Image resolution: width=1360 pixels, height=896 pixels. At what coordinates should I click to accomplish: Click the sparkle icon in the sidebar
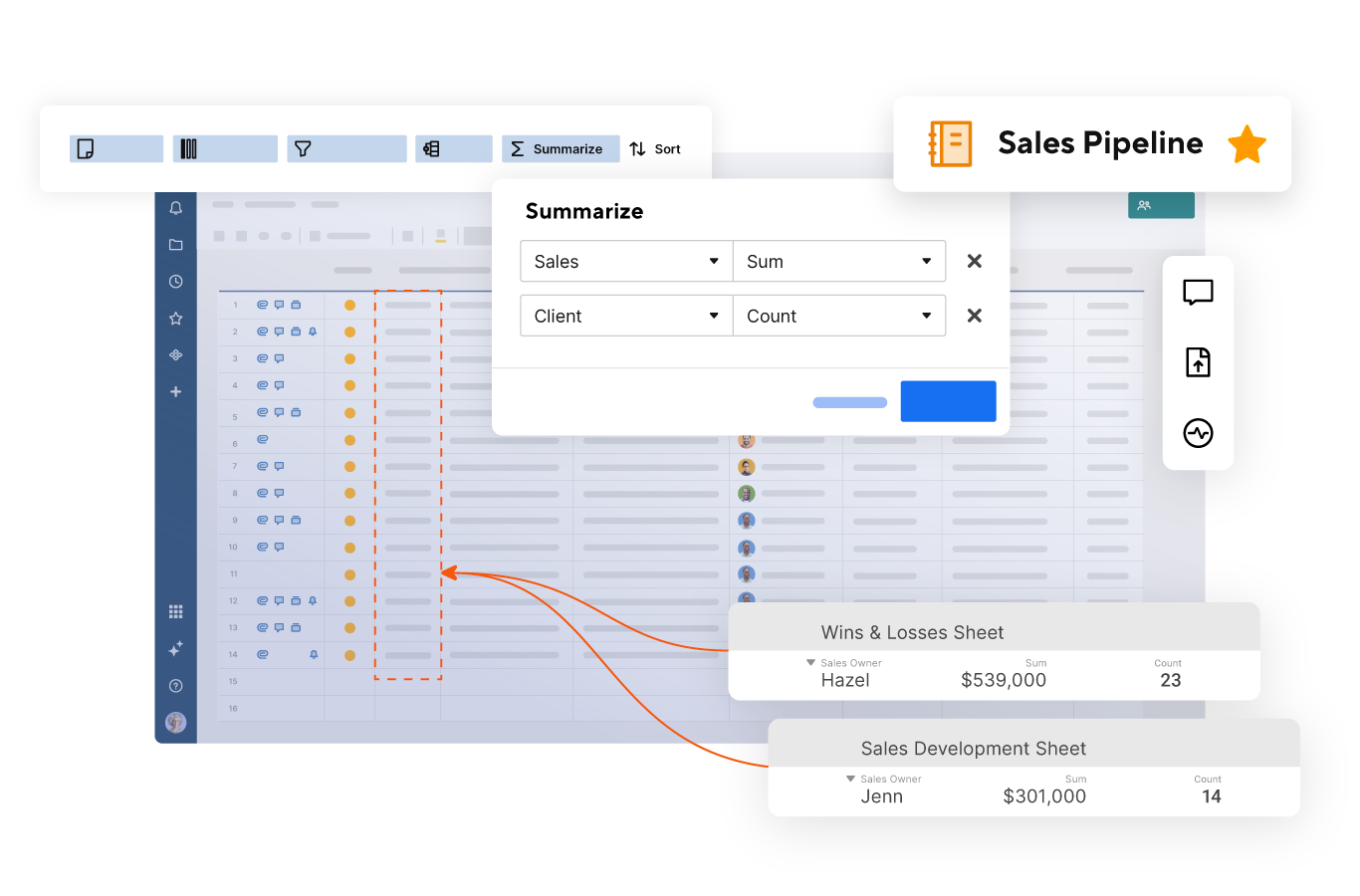(x=176, y=649)
